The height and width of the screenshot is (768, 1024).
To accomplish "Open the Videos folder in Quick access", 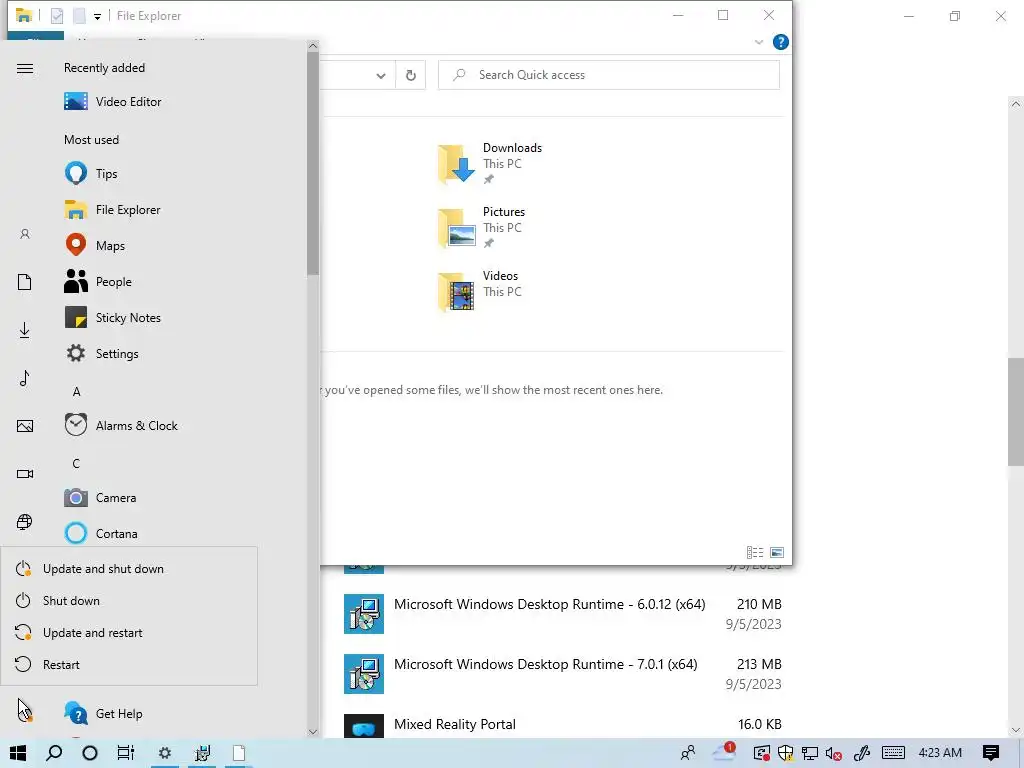I will click(479, 291).
